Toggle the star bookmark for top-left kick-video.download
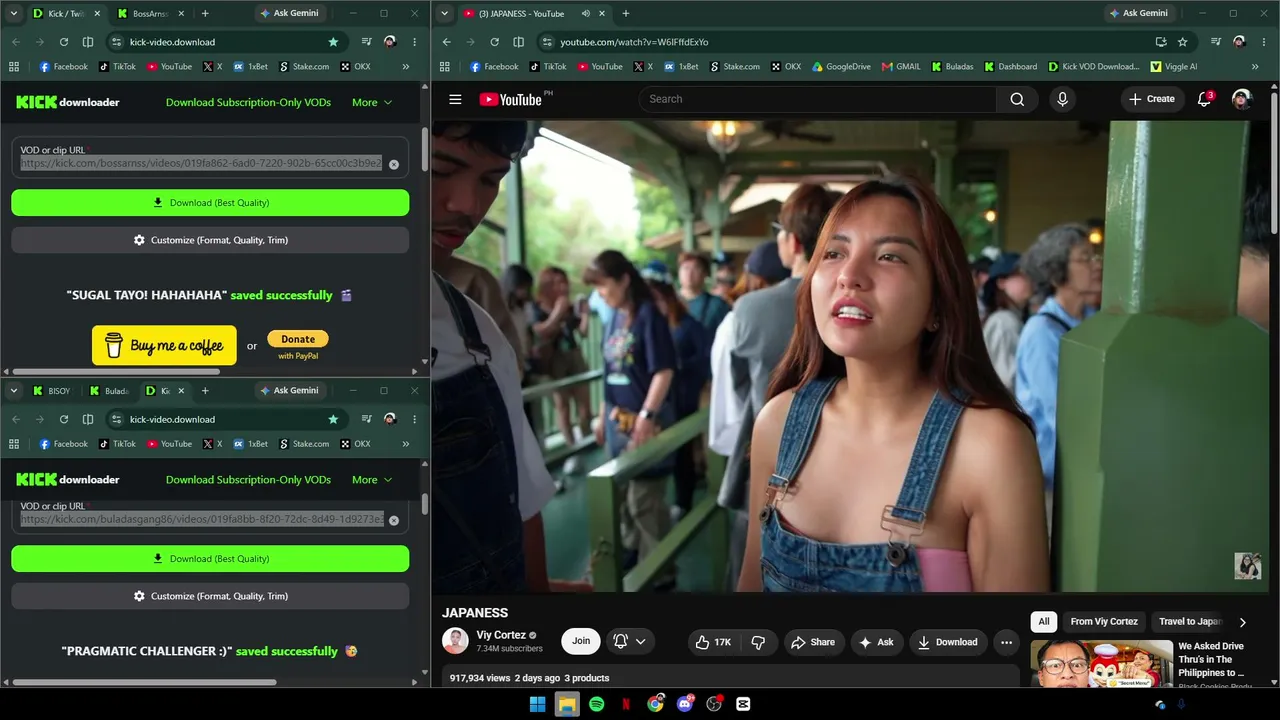Viewport: 1280px width, 720px height. pos(333,42)
